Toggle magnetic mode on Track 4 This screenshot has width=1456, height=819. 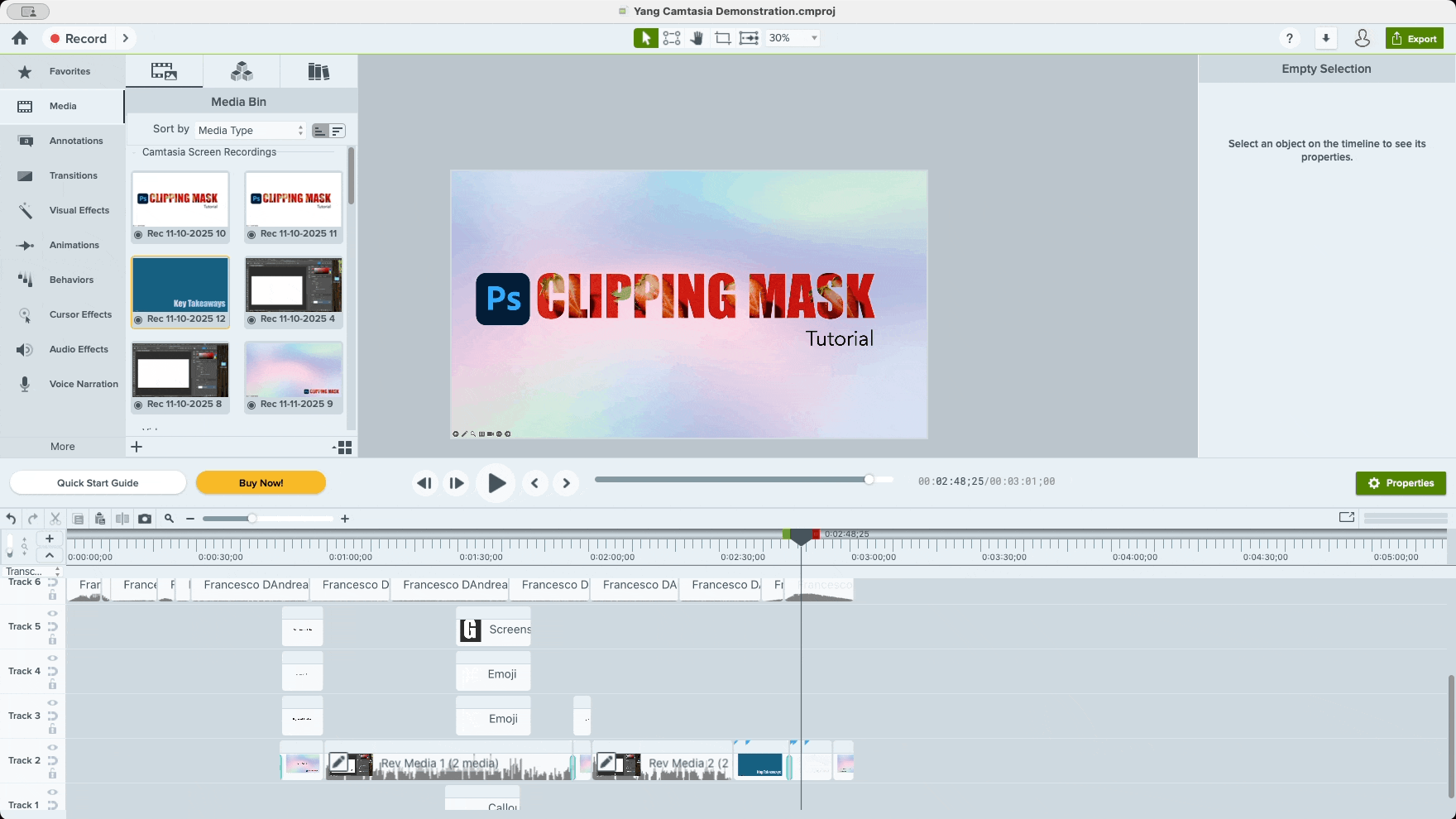[x=53, y=671]
